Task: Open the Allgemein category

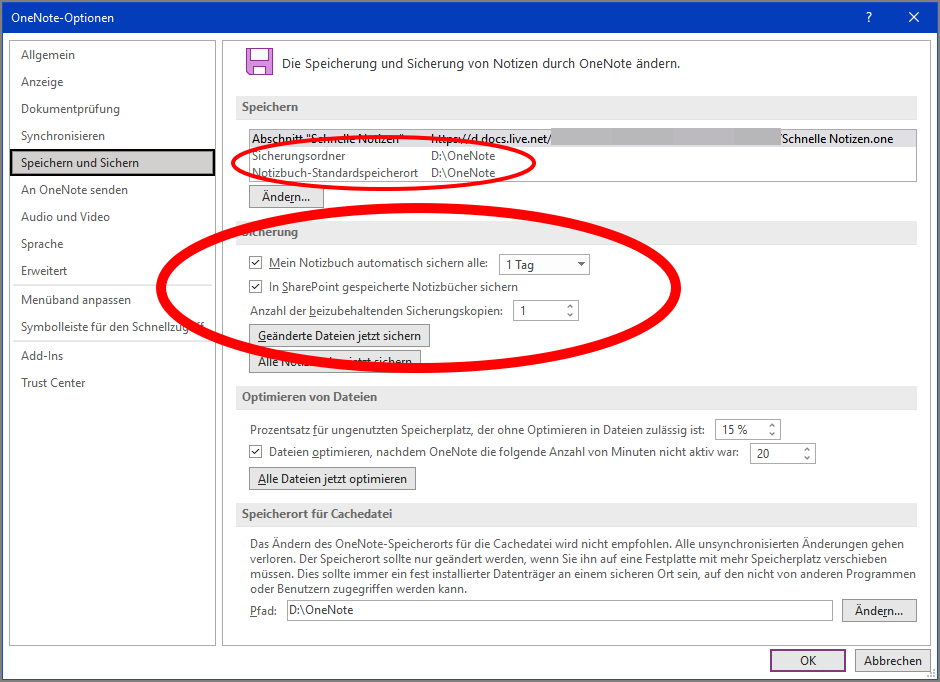Action: (x=48, y=55)
